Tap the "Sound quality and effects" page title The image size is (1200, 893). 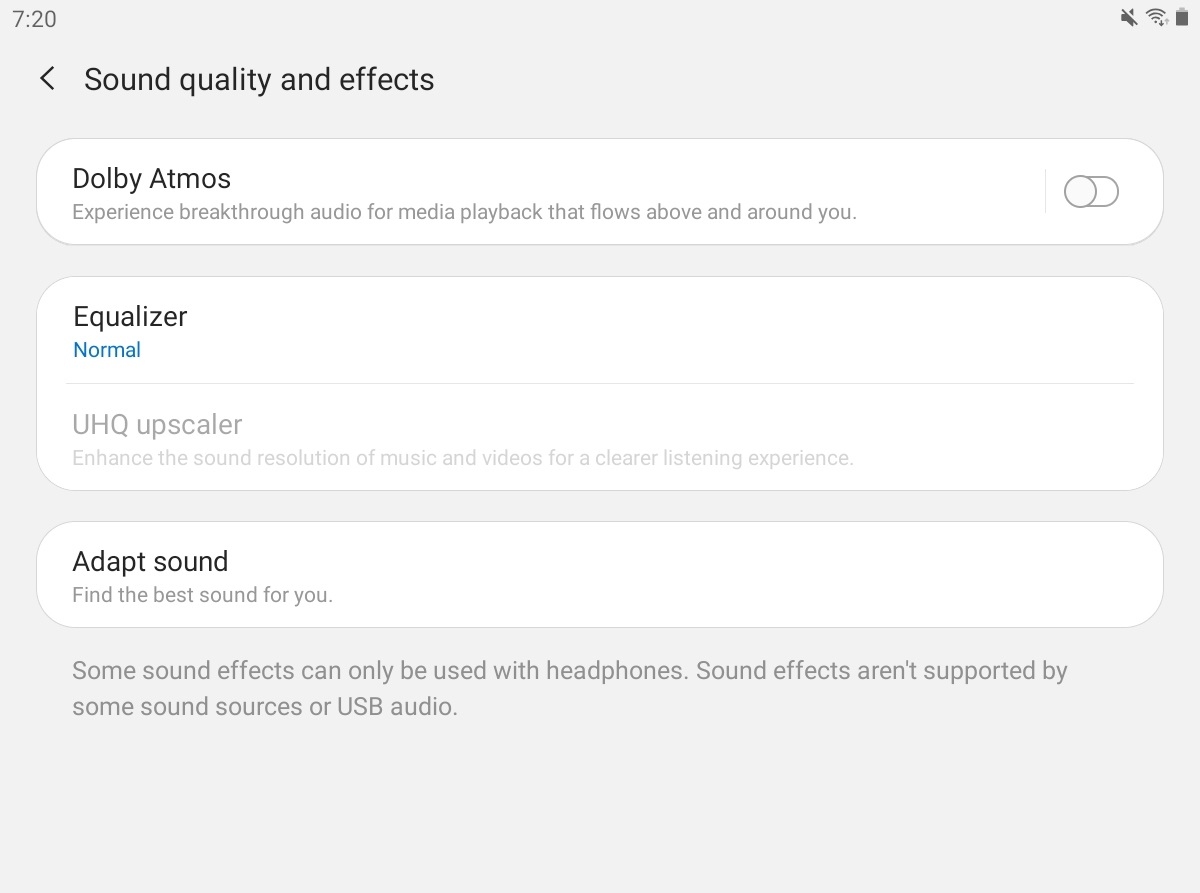(259, 80)
